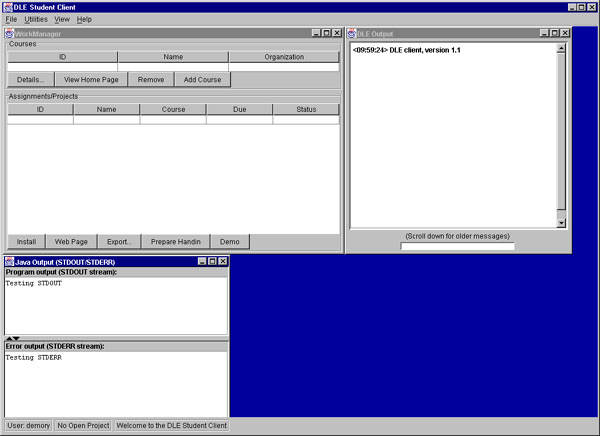The image size is (600, 436).
Task: Maximize the WorkManager window
Action: coord(326,33)
